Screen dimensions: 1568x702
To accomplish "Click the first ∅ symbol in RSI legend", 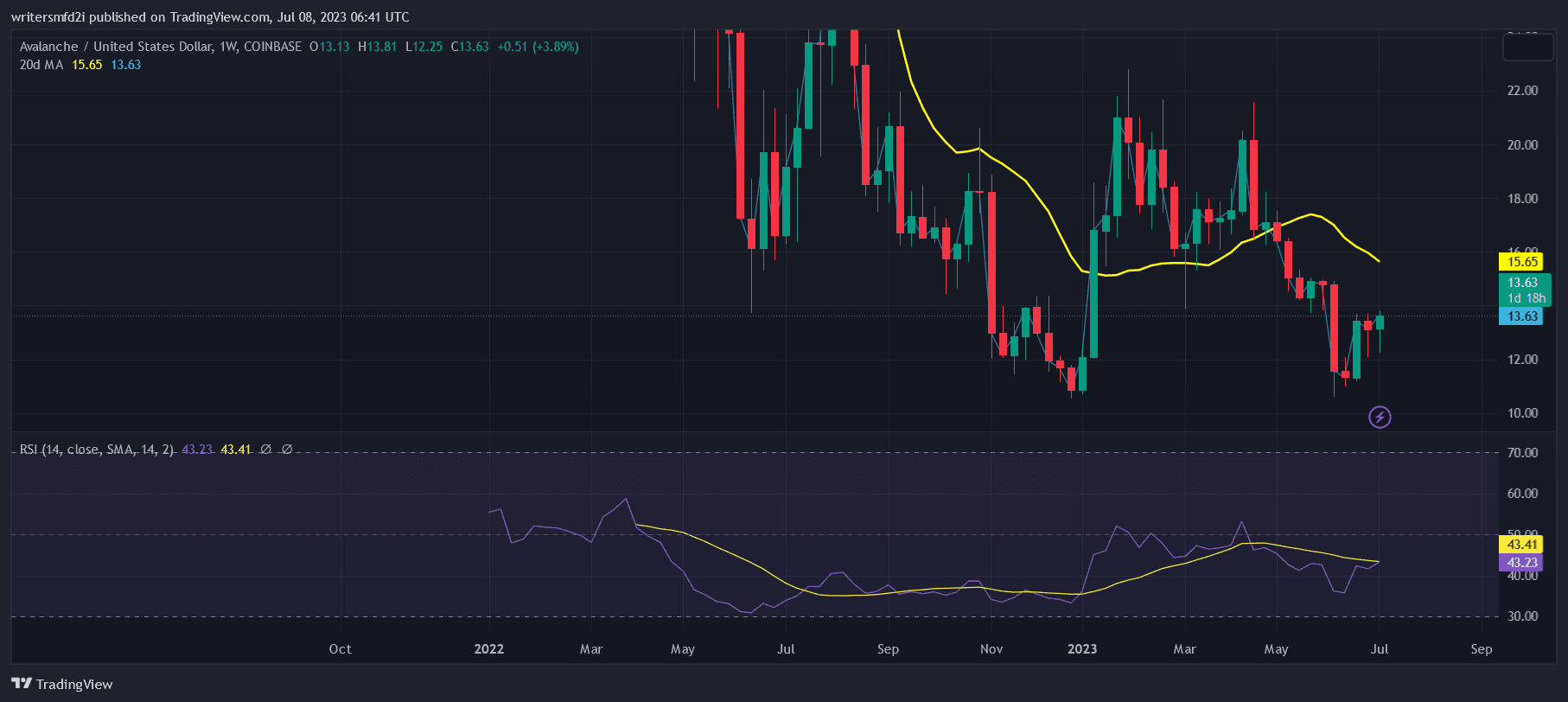I will [x=266, y=450].
